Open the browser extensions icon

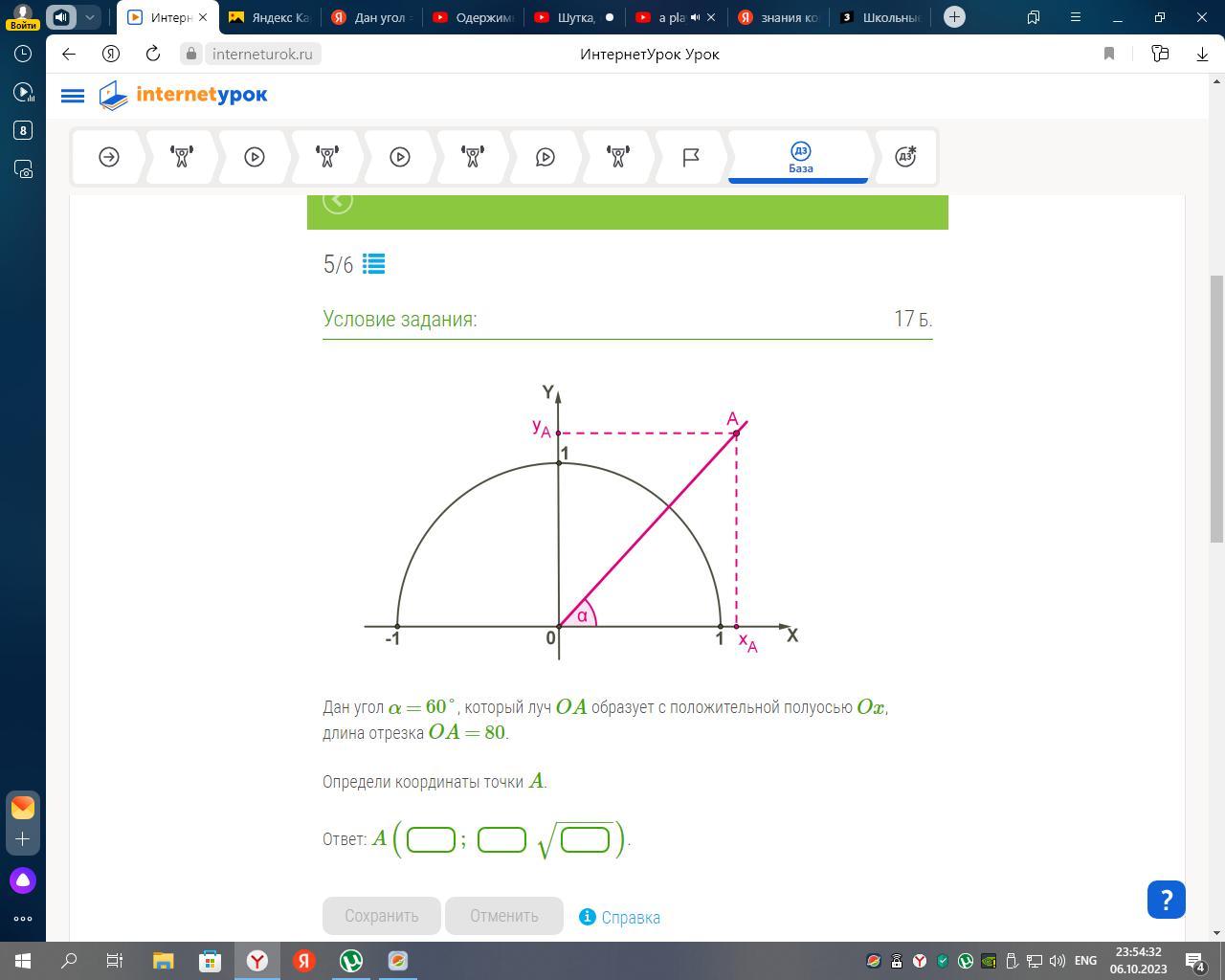[x=1160, y=54]
